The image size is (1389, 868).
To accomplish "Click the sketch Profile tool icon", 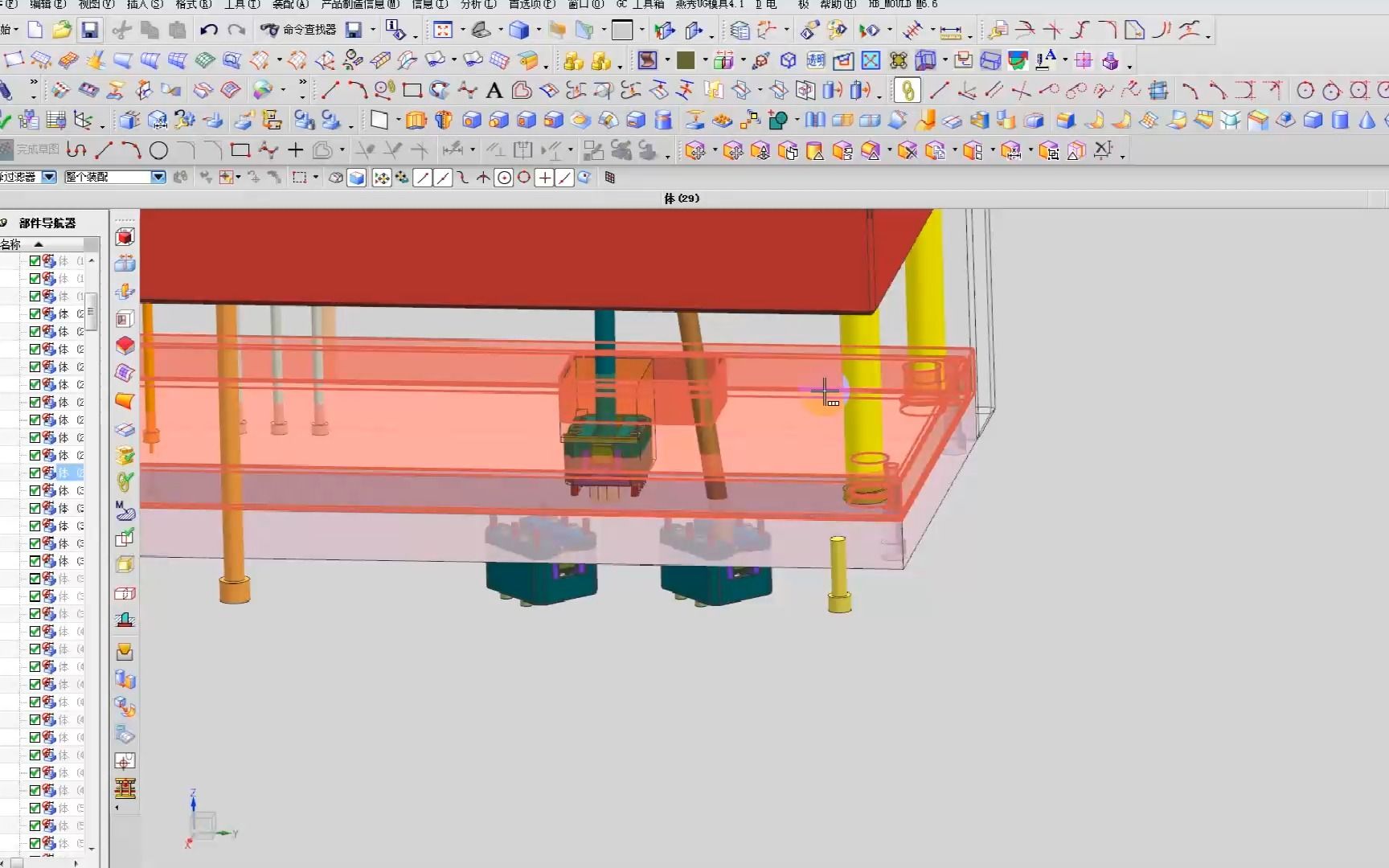I will click(x=77, y=150).
